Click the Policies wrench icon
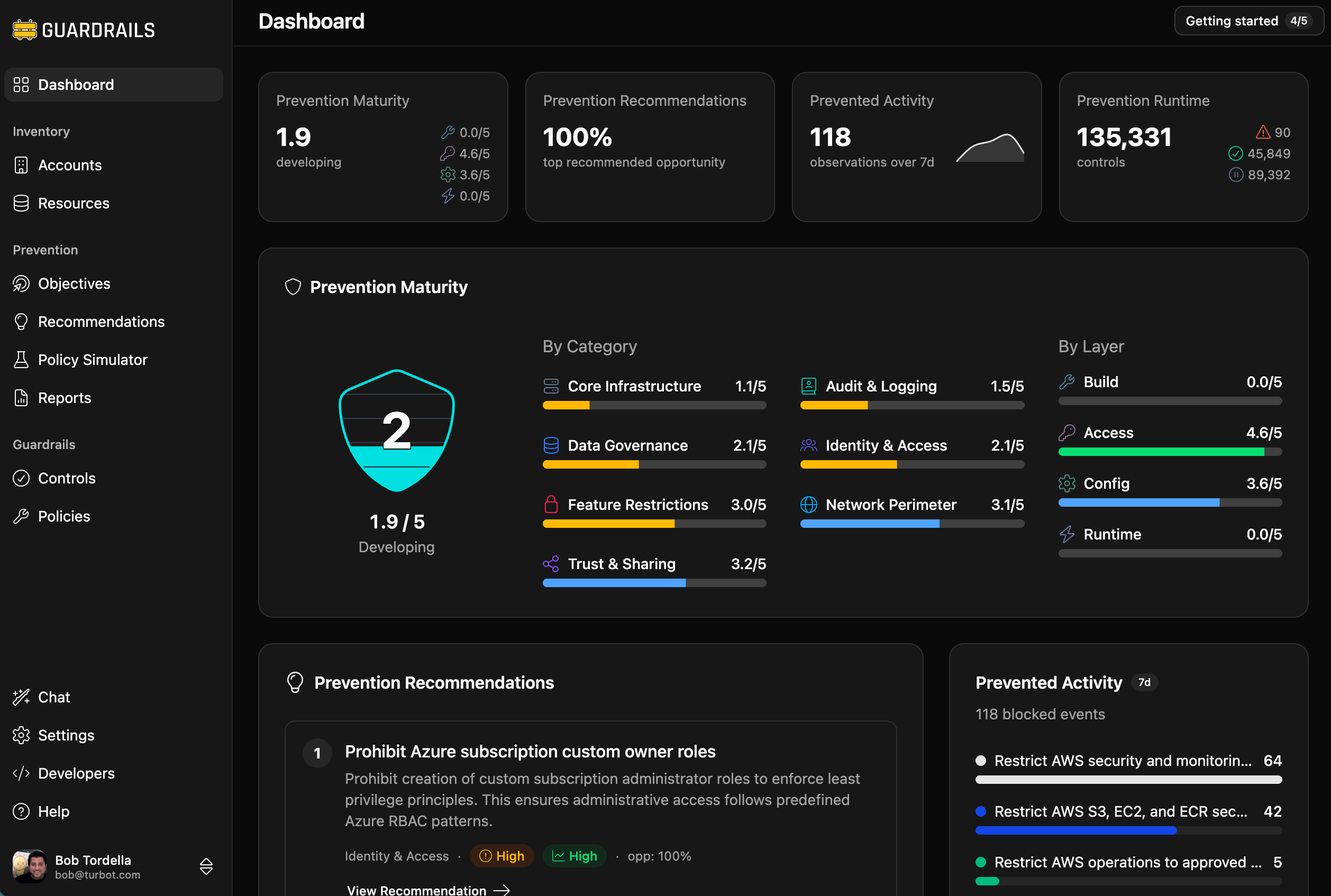This screenshot has height=896, width=1331. [x=21, y=516]
